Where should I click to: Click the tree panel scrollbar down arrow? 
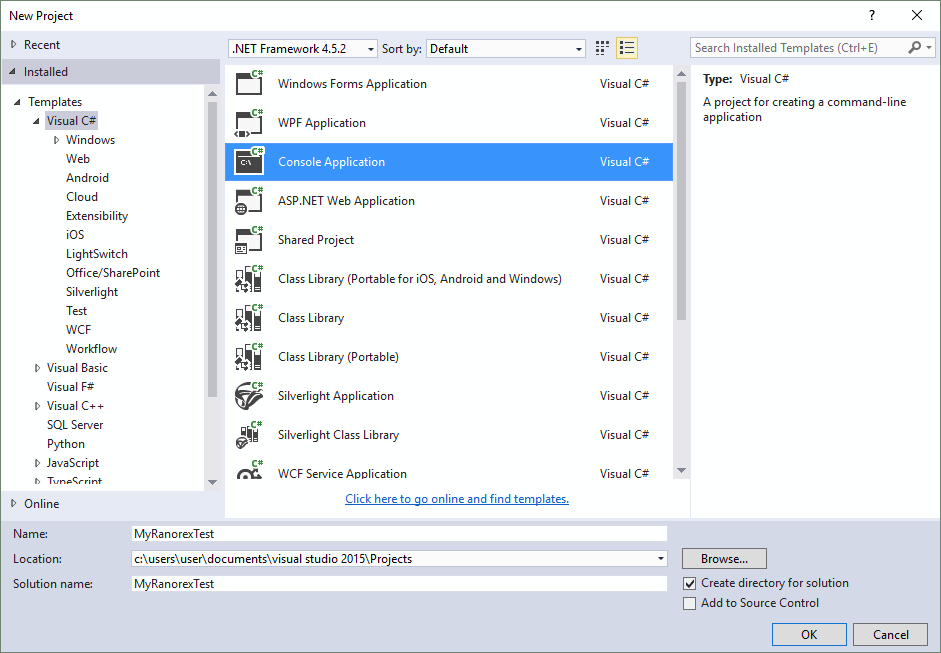click(x=212, y=482)
